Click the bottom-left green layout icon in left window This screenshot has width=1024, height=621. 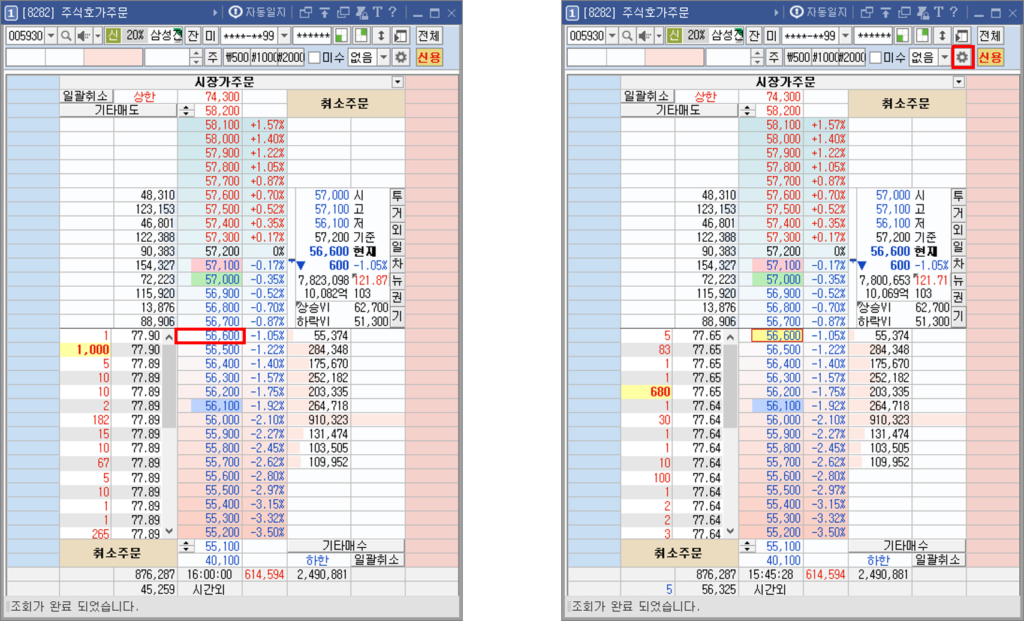pos(342,36)
